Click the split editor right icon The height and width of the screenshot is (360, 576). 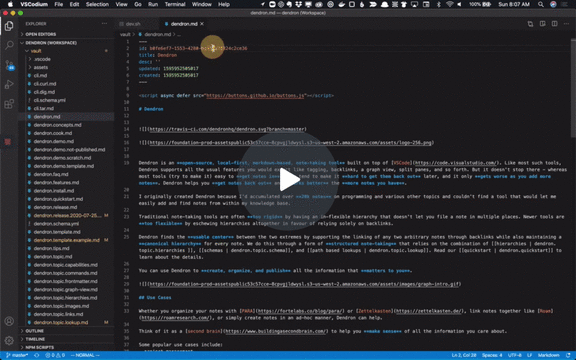pos(554,24)
